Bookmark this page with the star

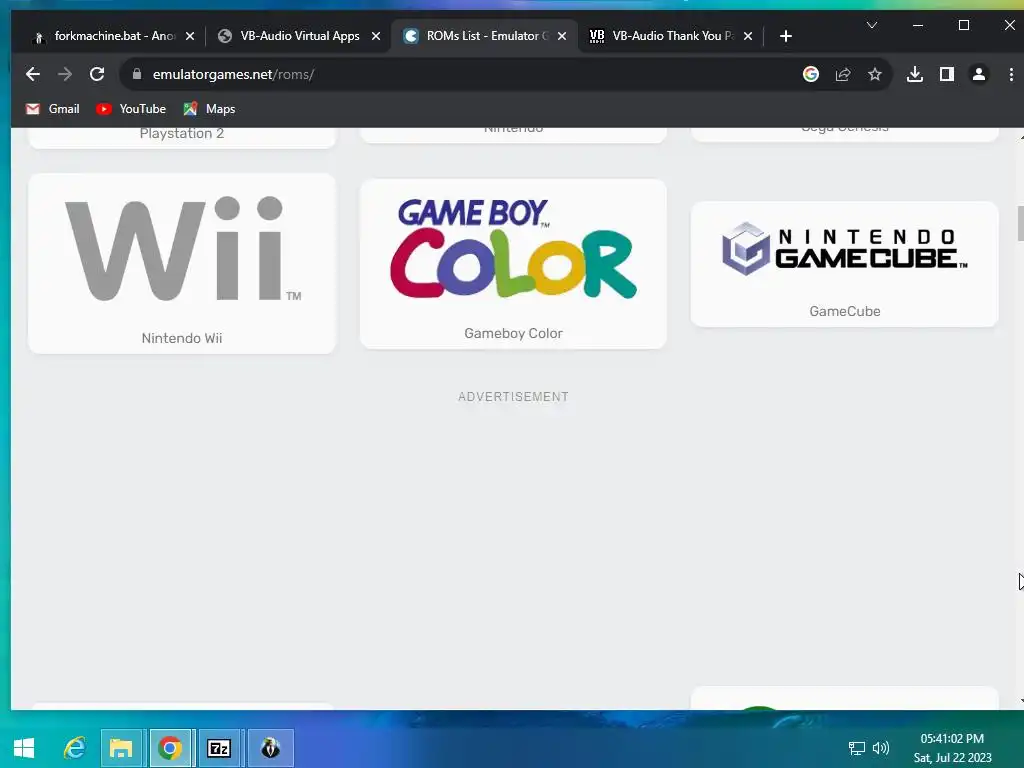(x=874, y=74)
